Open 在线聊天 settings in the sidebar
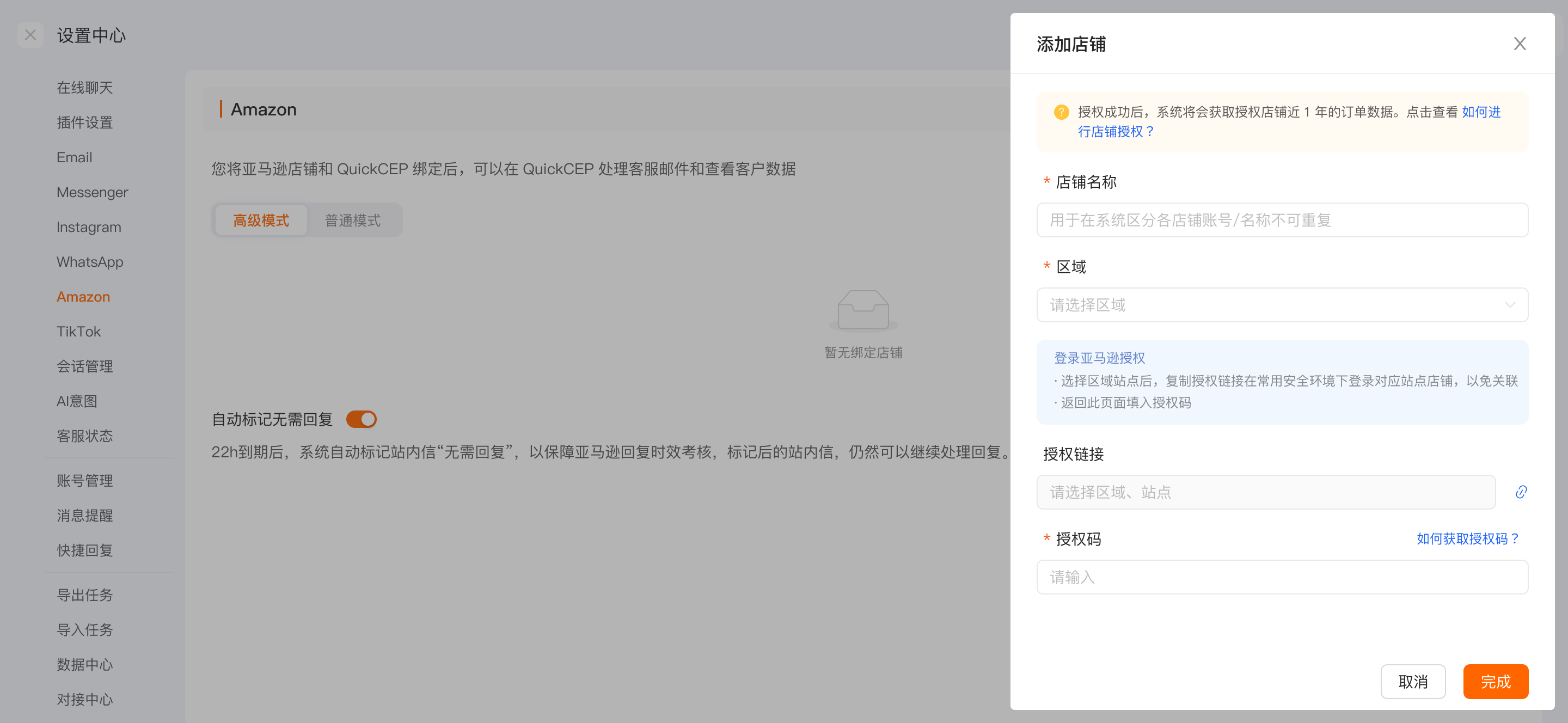This screenshot has width=1568, height=723. tap(84, 88)
